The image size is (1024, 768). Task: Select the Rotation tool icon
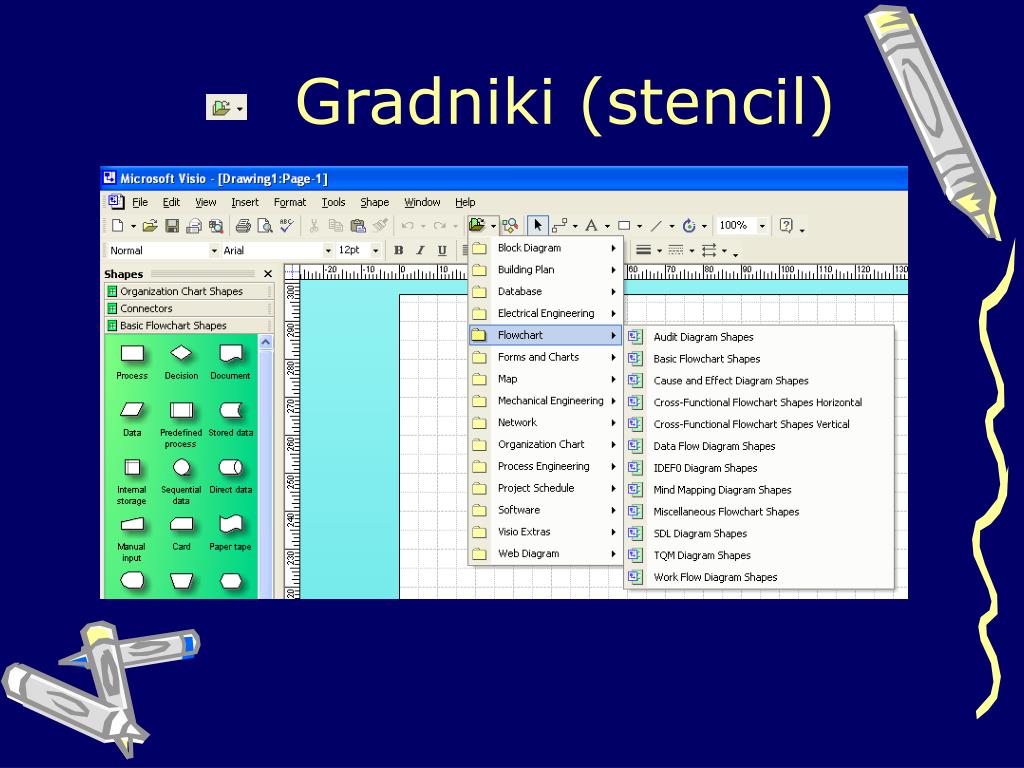(x=689, y=226)
